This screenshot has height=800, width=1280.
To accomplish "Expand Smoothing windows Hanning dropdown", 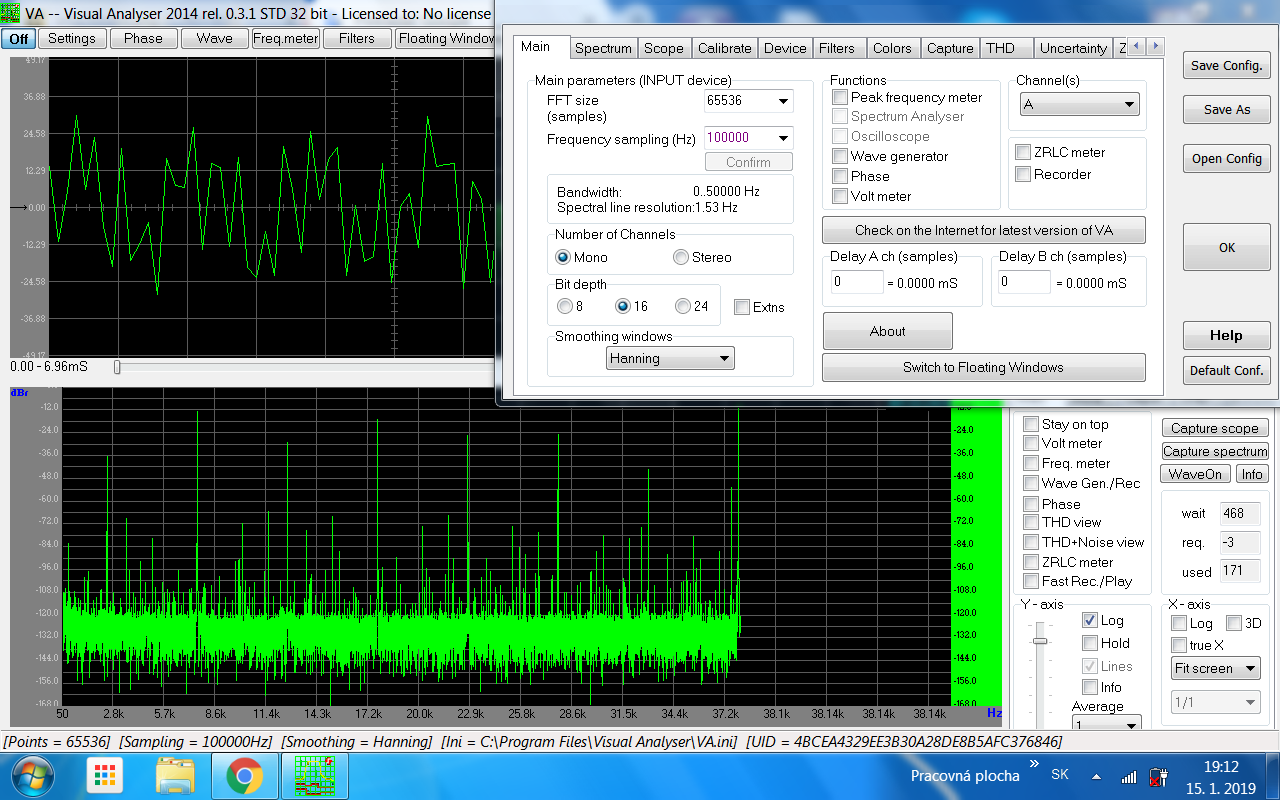I will (670, 358).
